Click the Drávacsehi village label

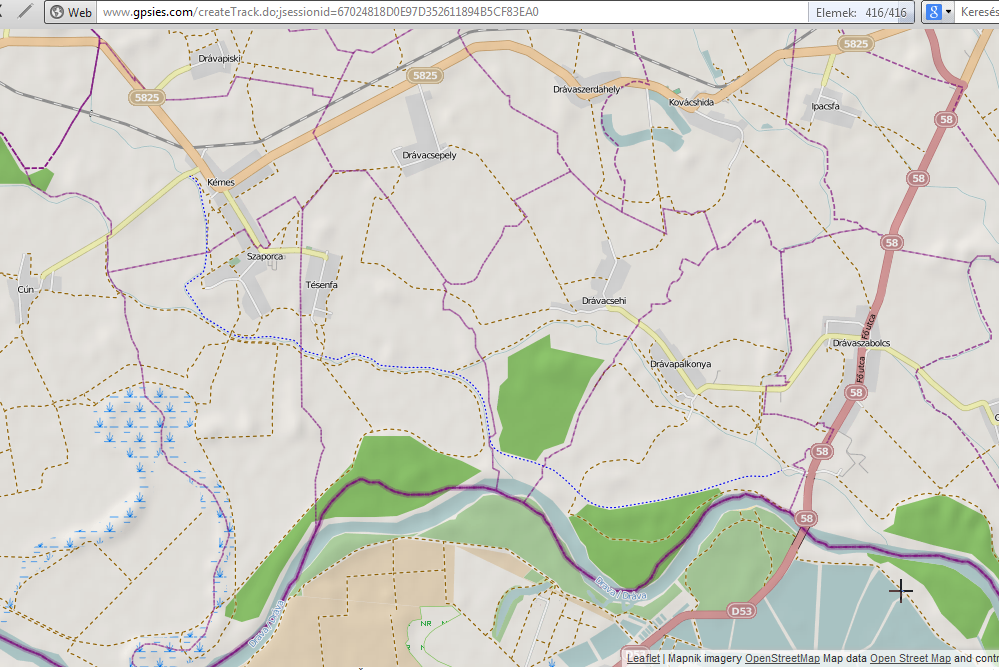[x=603, y=300]
